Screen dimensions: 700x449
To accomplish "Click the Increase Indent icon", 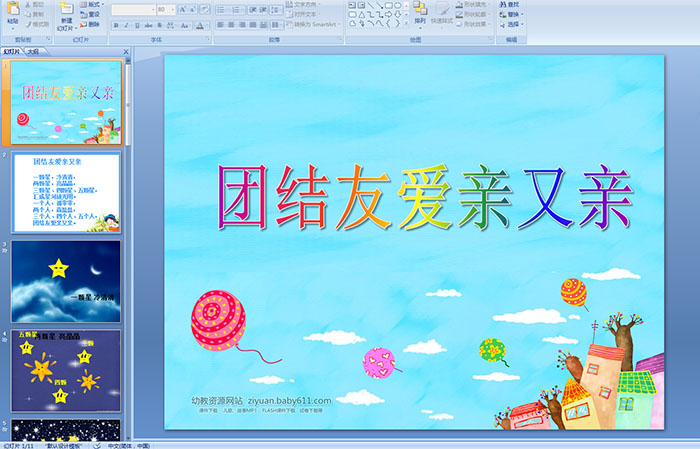I will (x=263, y=10).
